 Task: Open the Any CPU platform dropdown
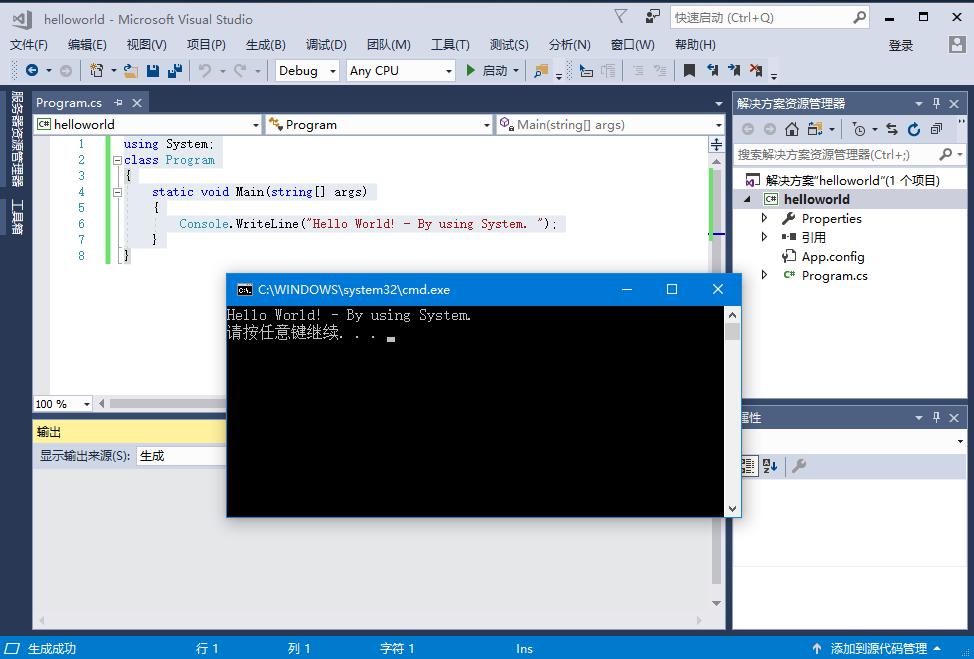[x=400, y=71]
